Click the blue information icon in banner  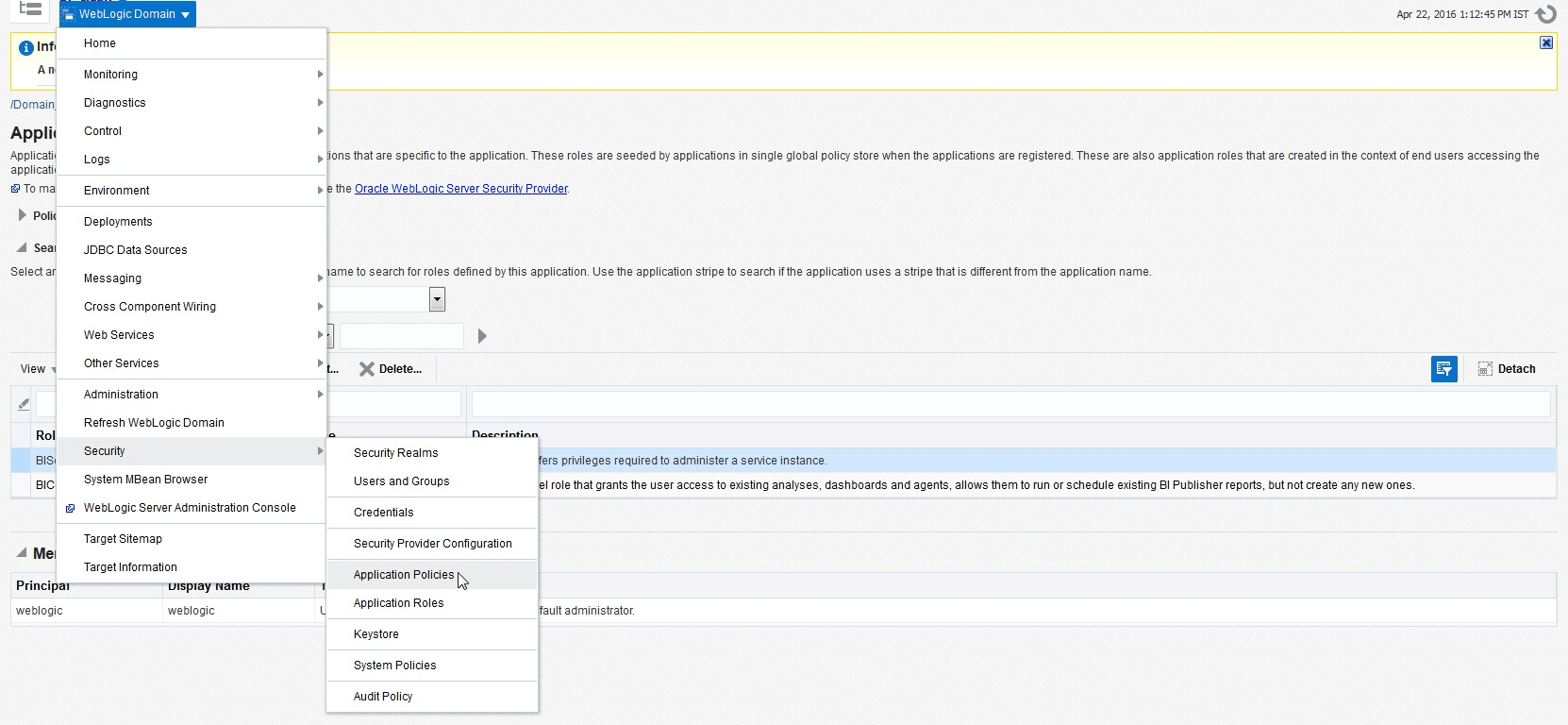26,47
